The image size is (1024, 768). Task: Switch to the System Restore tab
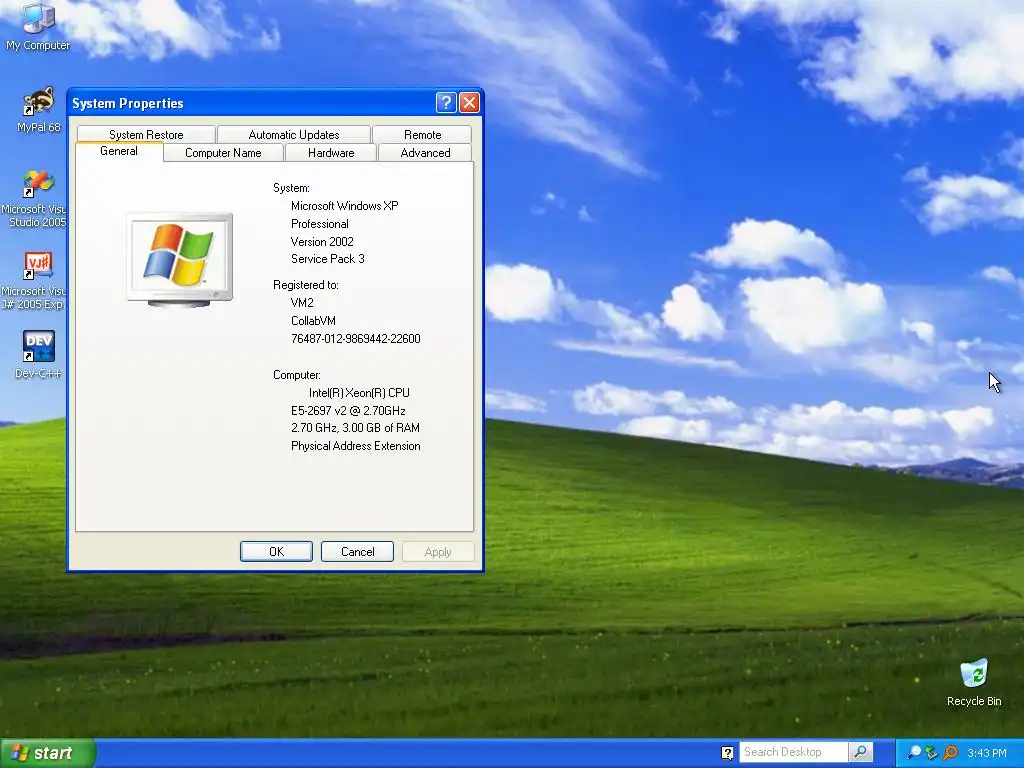point(146,135)
